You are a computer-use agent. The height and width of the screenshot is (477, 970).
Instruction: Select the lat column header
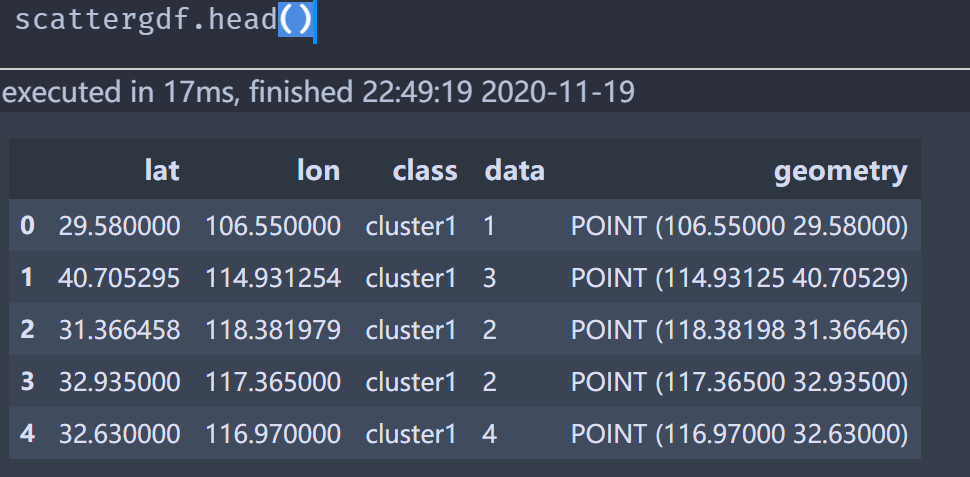(x=161, y=171)
